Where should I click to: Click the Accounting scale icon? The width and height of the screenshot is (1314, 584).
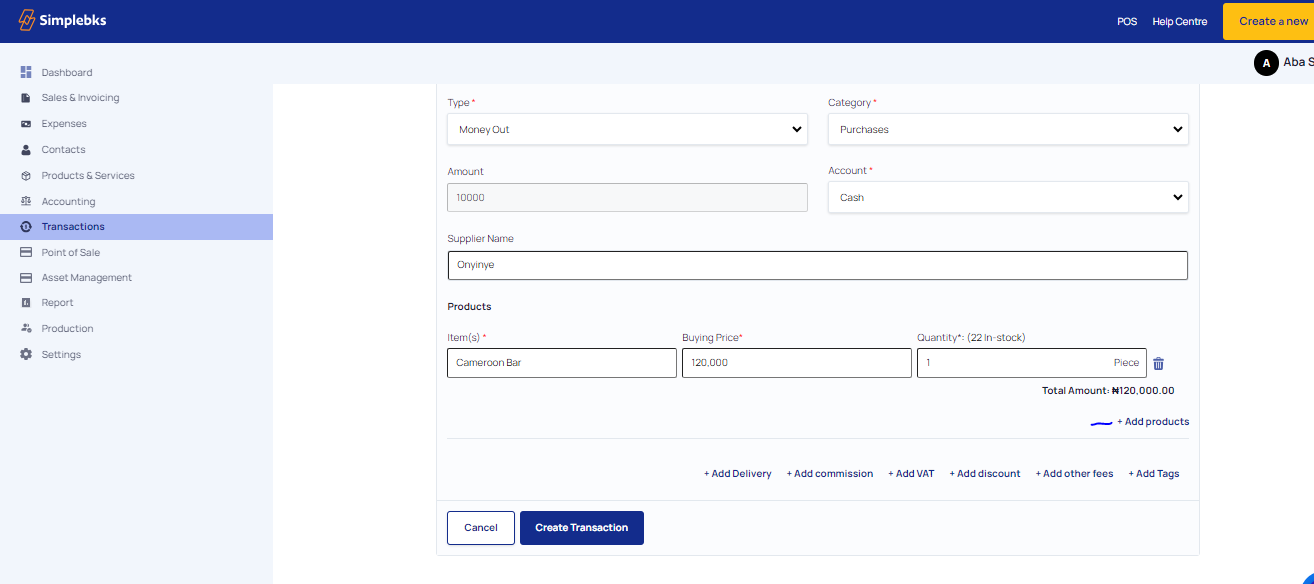pyautogui.click(x=26, y=201)
